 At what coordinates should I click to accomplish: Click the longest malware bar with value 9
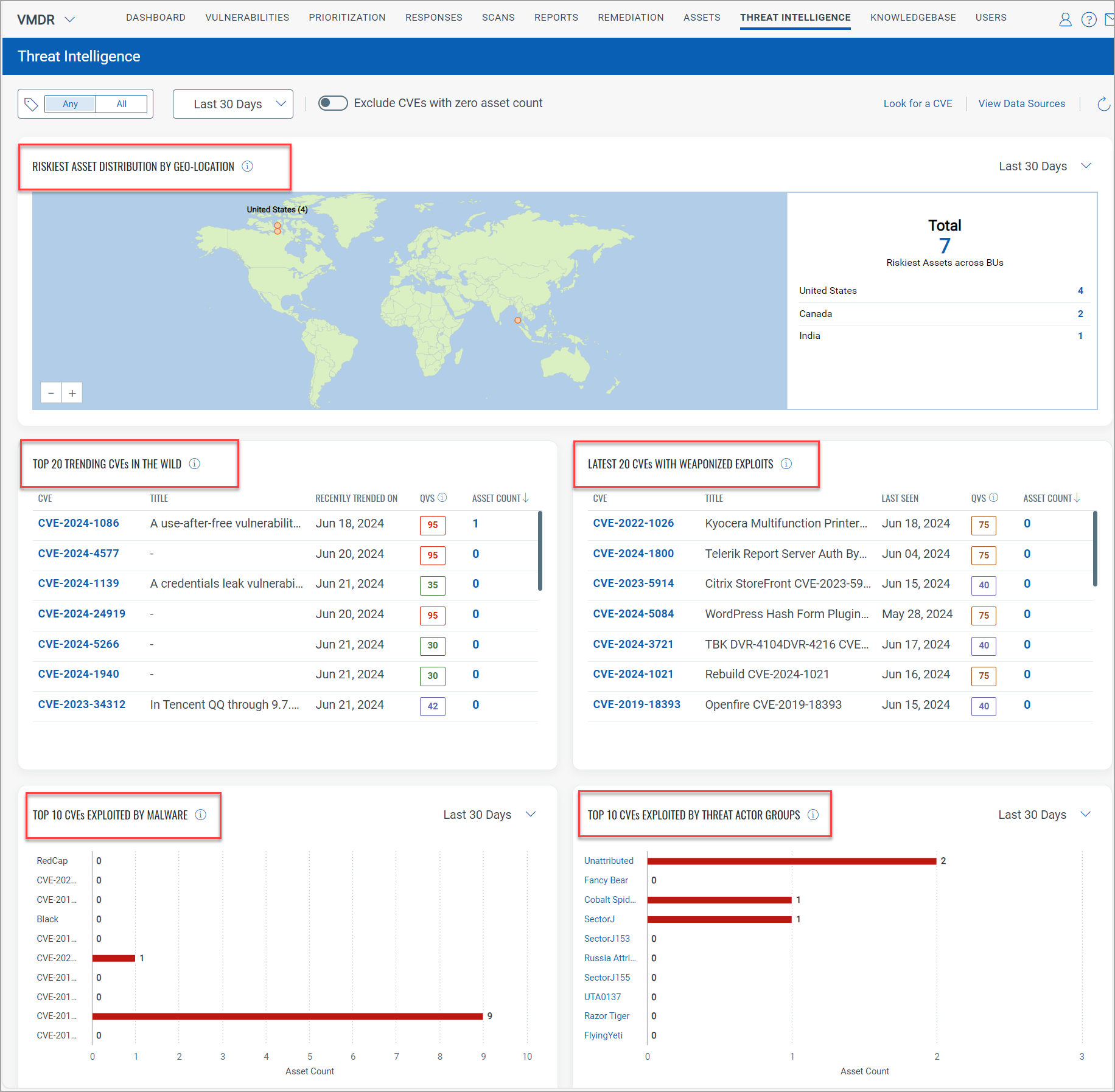coord(287,1016)
